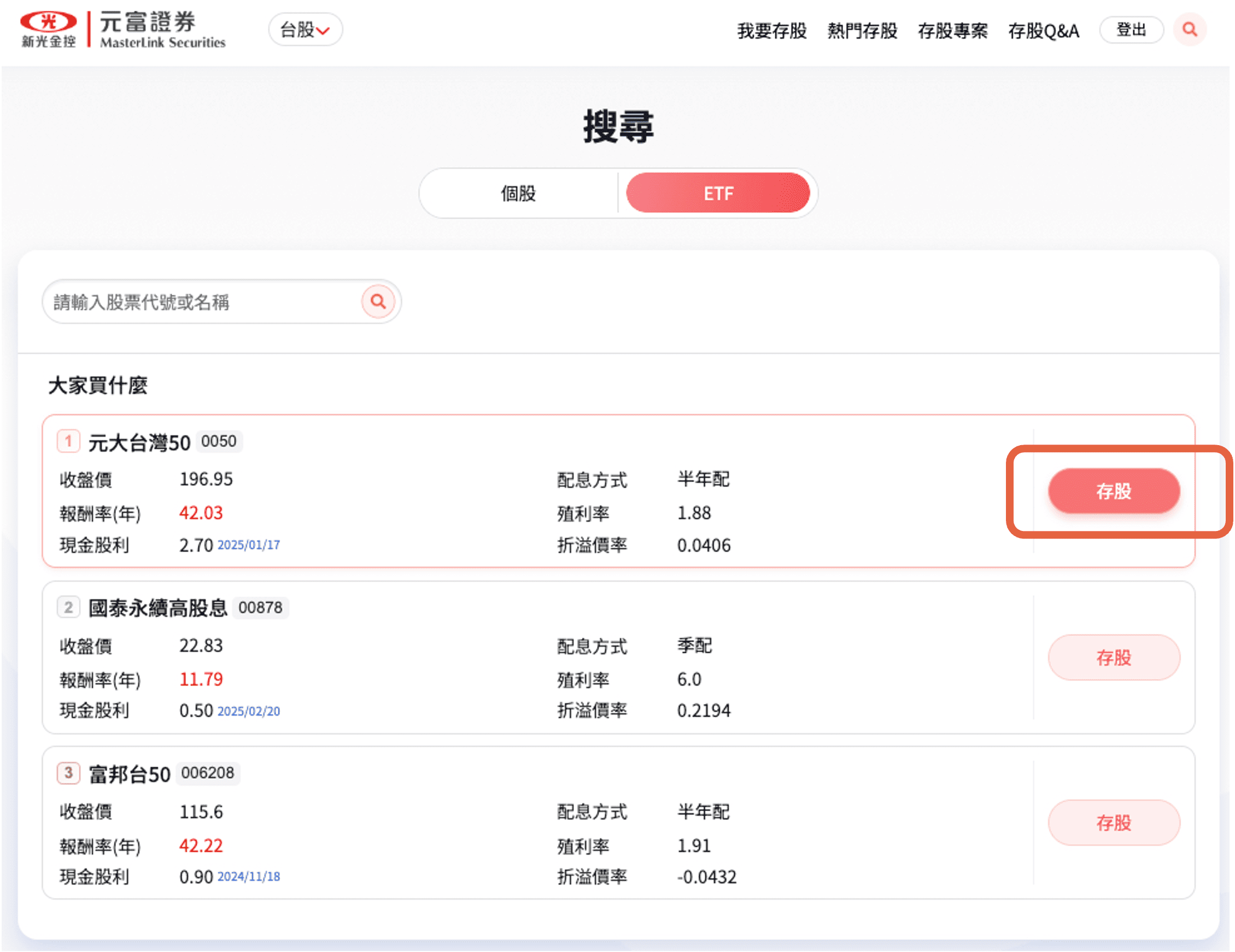Click the closing price 115.6

[201, 812]
